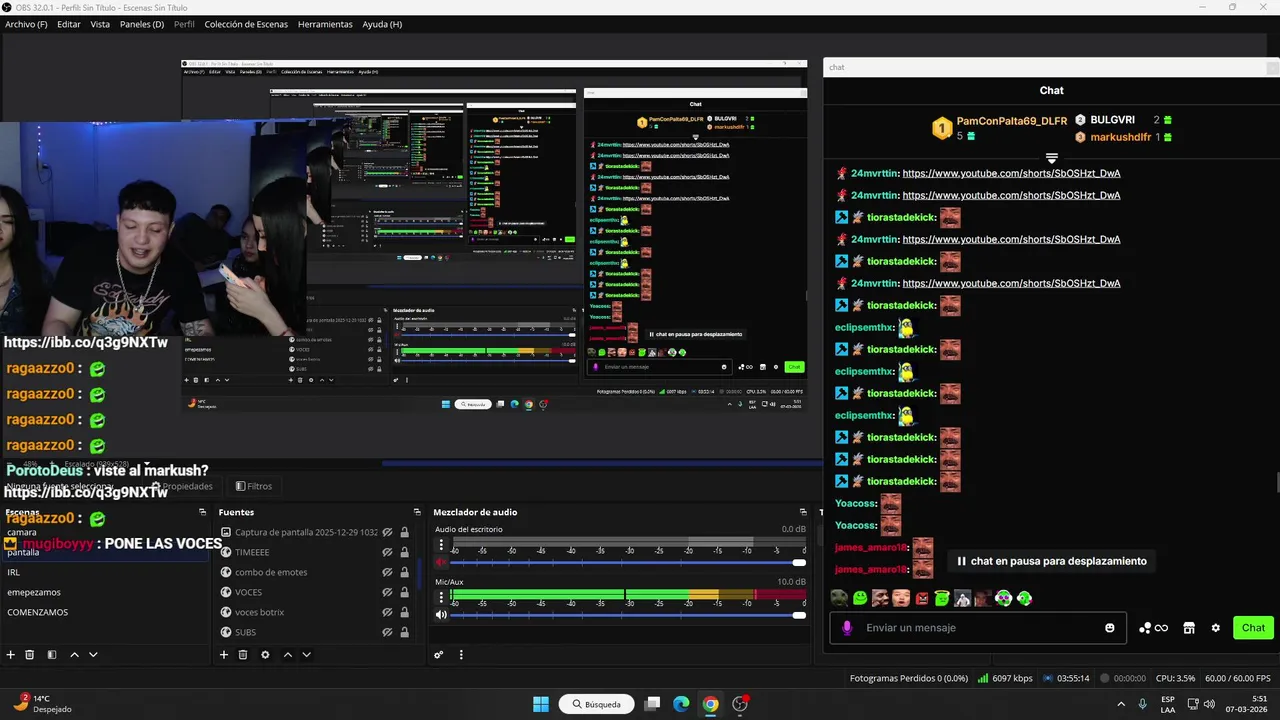Open Mic/Aux three-dot options menu

(x=441, y=597)
